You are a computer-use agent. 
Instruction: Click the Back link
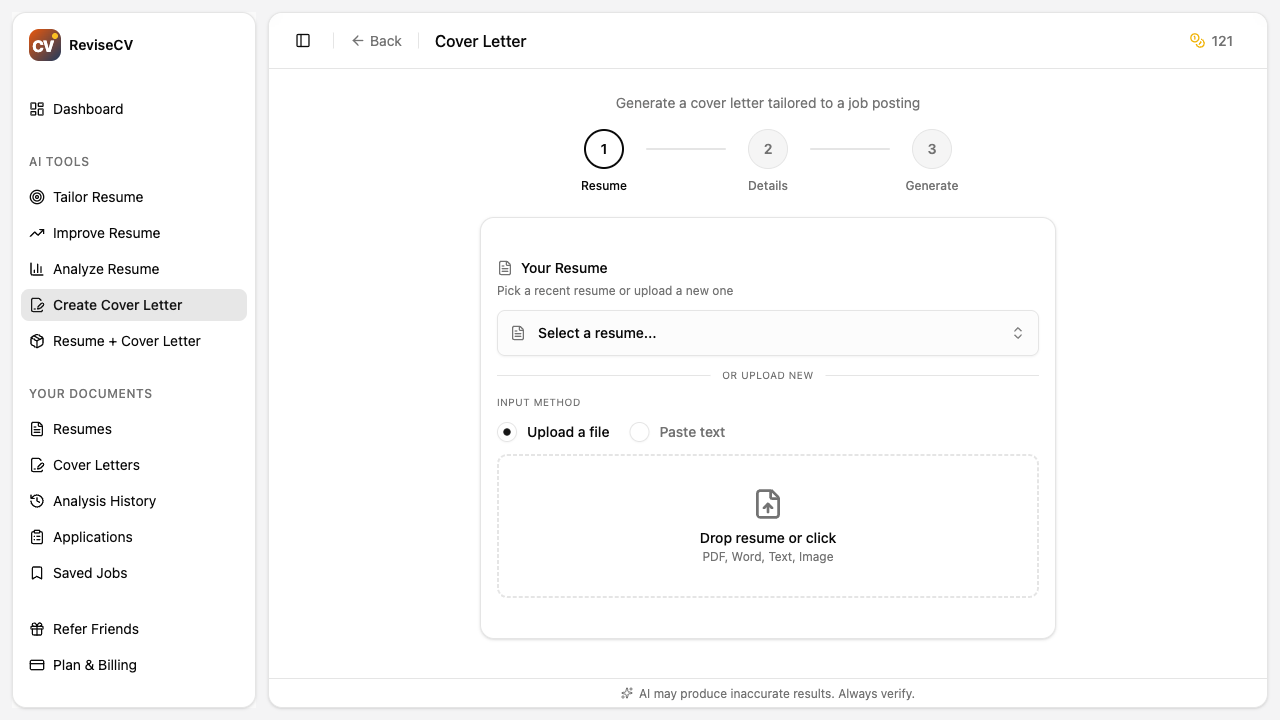[x=377, y=41]
